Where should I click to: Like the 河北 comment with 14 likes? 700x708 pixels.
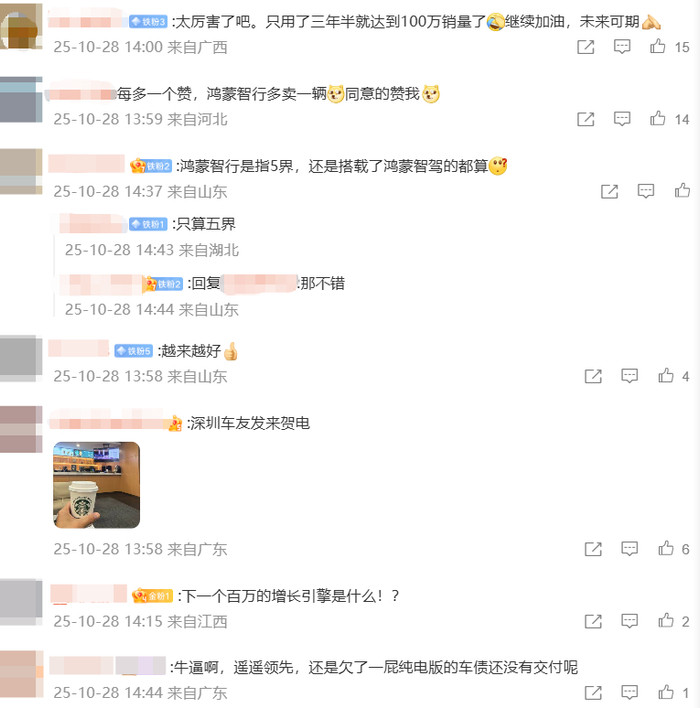[x=658, y=118]
